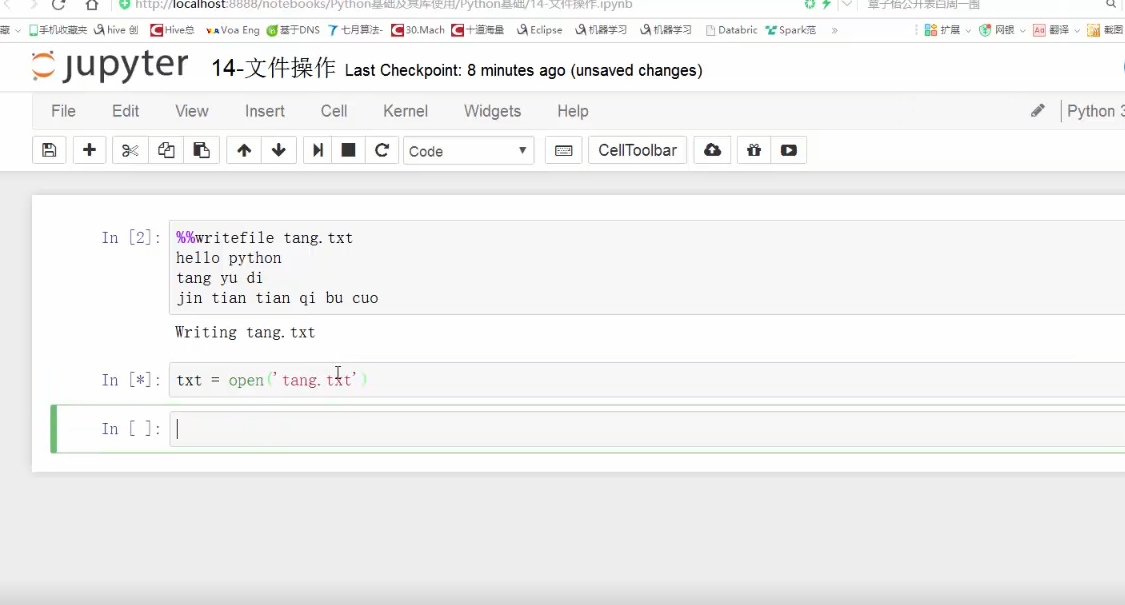Restart the kernel with circular arrow icon
This screenshot has width=1125, height=605.
pyautogui.click(x=381, y=150)
